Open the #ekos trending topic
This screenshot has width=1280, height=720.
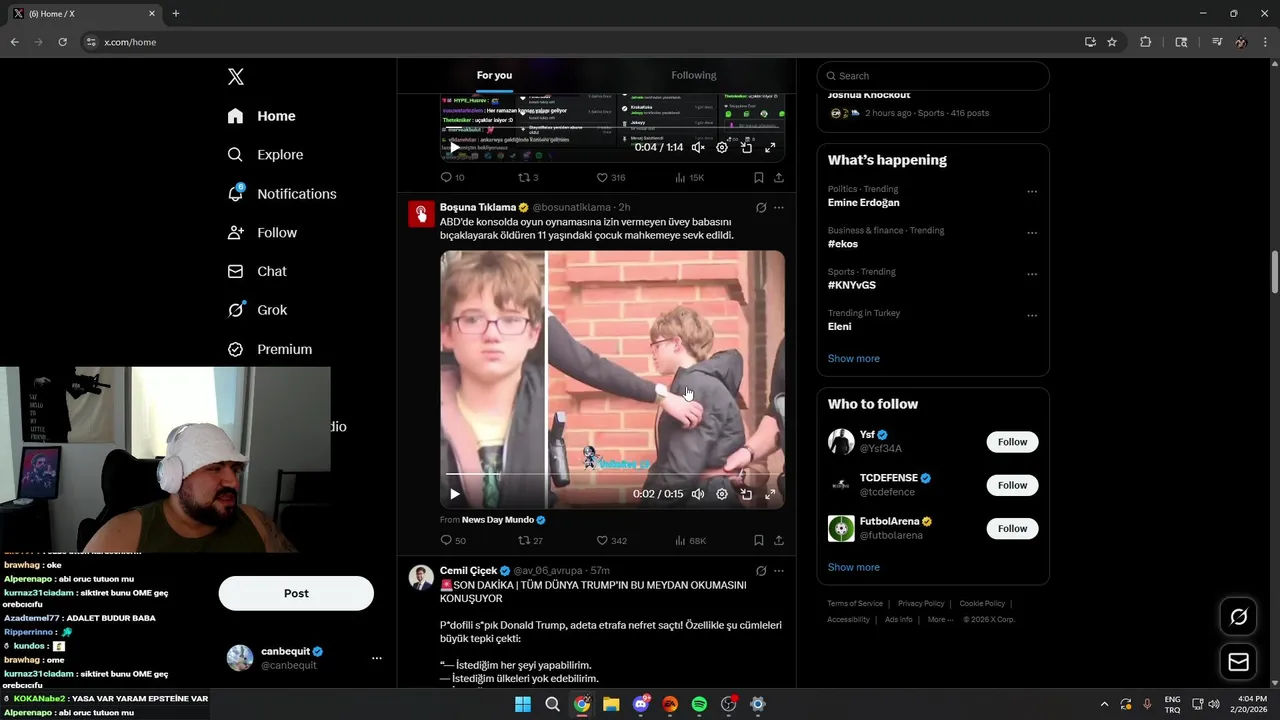click(x=843, y=244)
